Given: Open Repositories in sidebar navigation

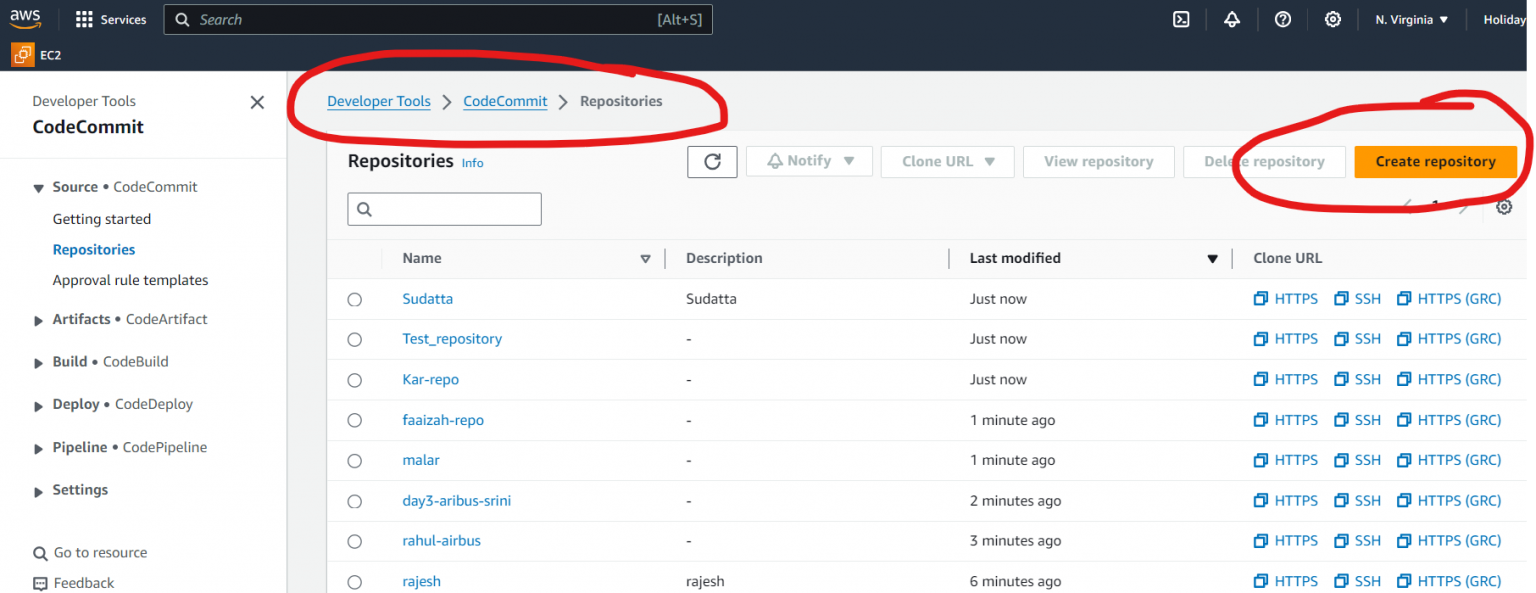Looking at the screenshot, I should pyautogui.click(x=94, y=250).
